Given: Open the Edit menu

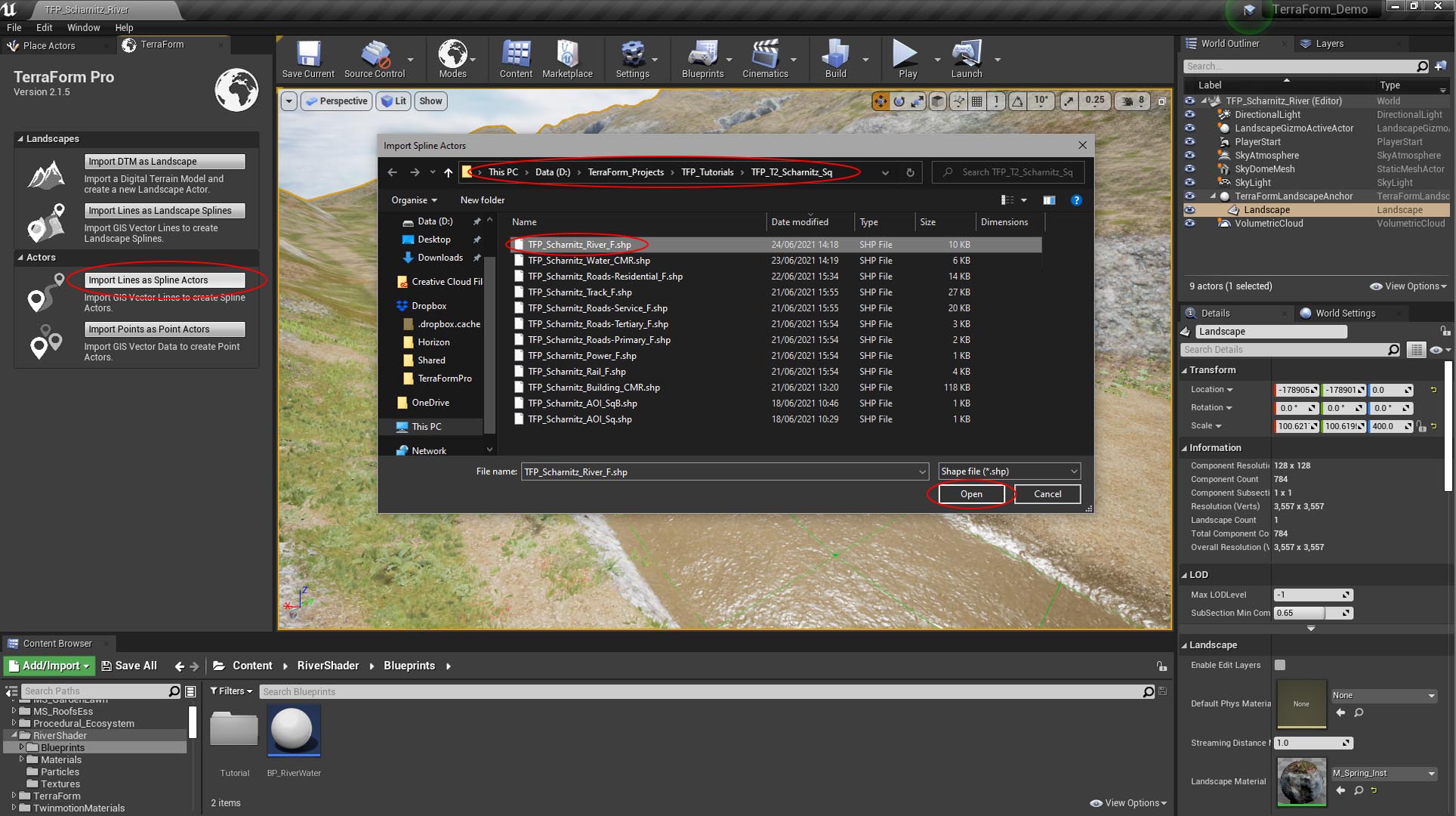Looking at the screenshot, I should [x=45, y=27].
